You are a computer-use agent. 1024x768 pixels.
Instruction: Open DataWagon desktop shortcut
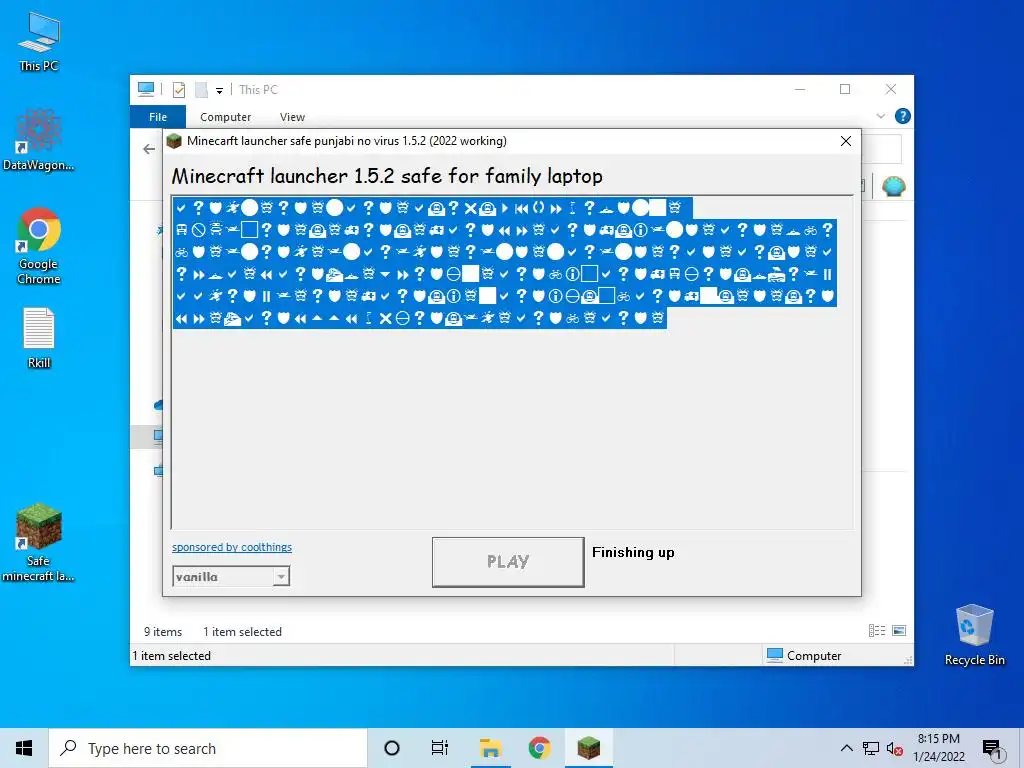click(x=39, y=140)
